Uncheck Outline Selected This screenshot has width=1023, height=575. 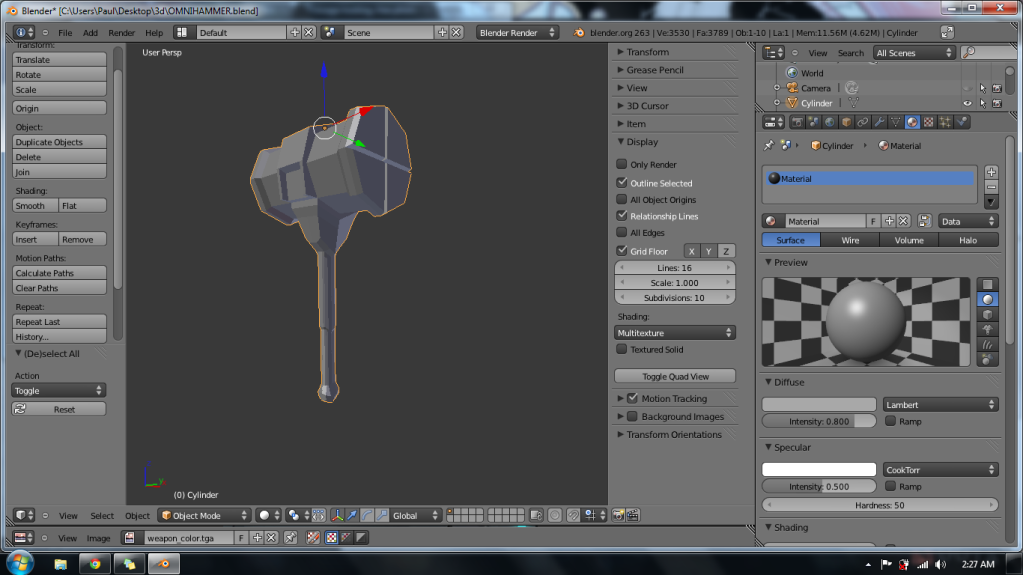pyautogui.click(x=622, y=183)
